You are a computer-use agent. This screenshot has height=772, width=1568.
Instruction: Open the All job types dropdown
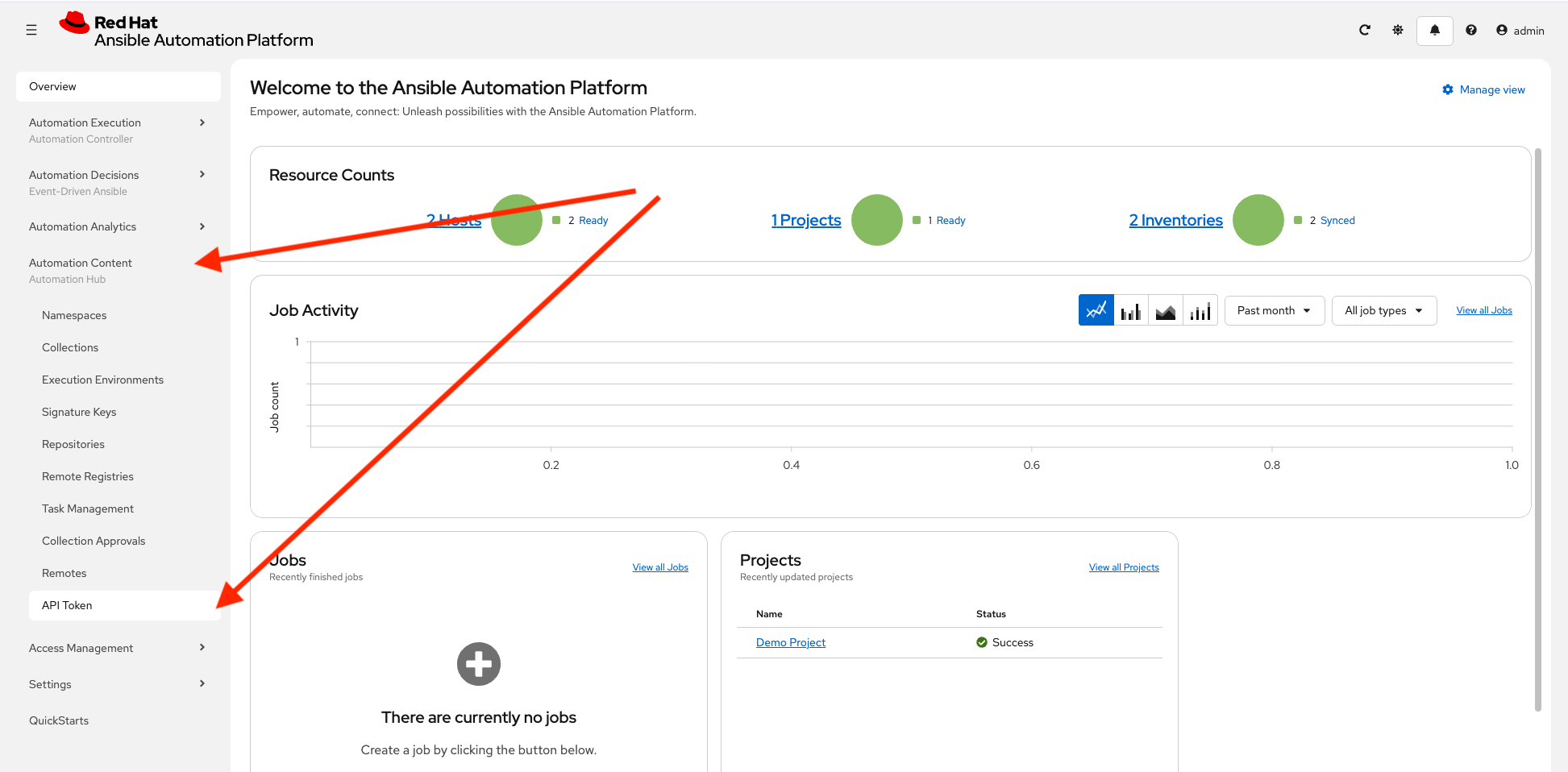click(x=1383, y=311)
